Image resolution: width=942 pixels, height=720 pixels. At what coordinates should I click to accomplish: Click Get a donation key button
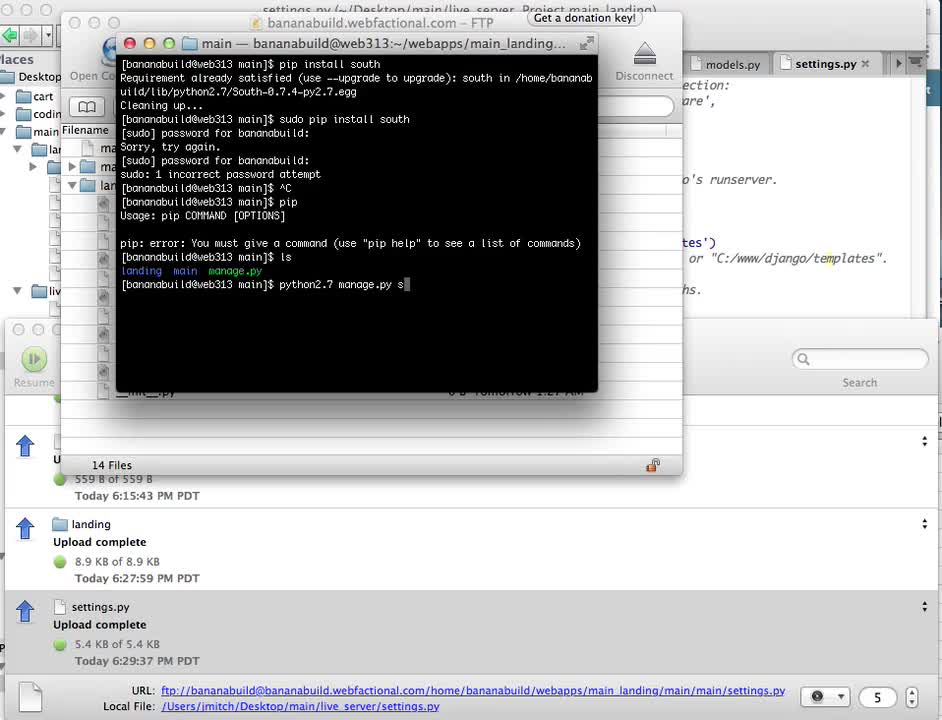coord(585,18)
